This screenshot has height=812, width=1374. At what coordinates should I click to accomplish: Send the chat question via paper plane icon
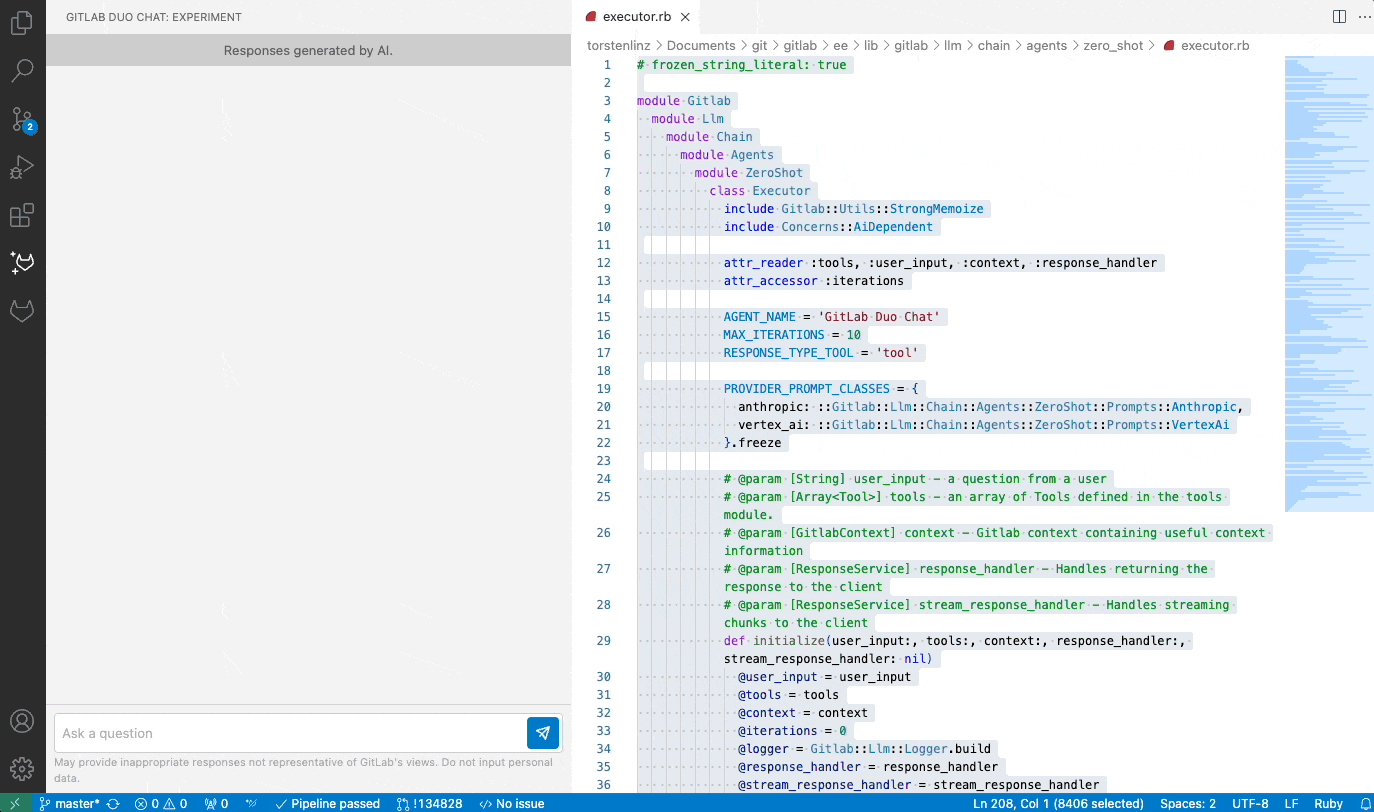(542, 733)
